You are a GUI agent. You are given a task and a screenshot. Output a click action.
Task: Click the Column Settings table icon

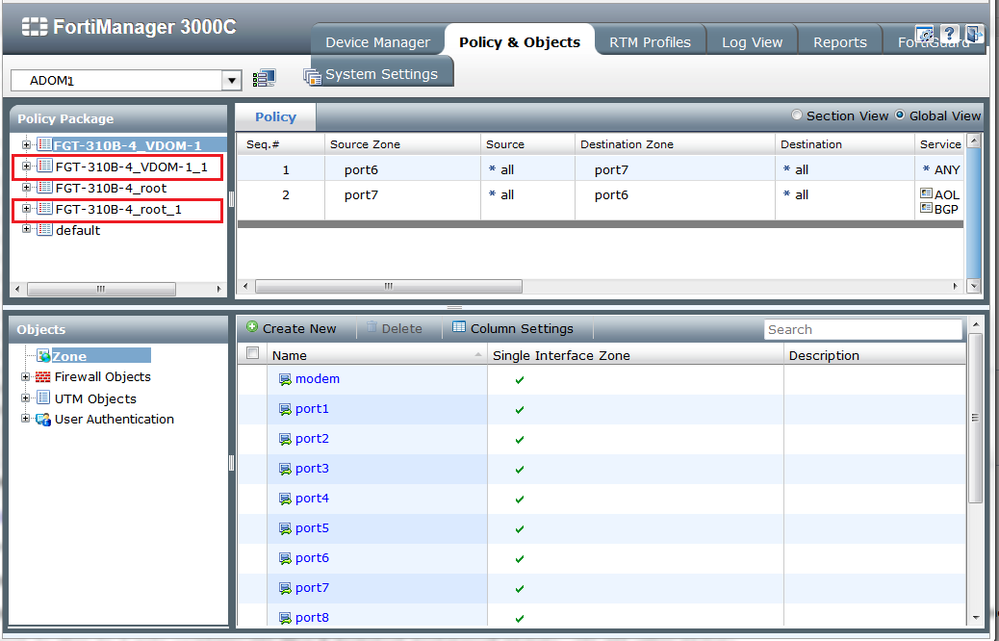pyautogui.click(x=459, y=327)
